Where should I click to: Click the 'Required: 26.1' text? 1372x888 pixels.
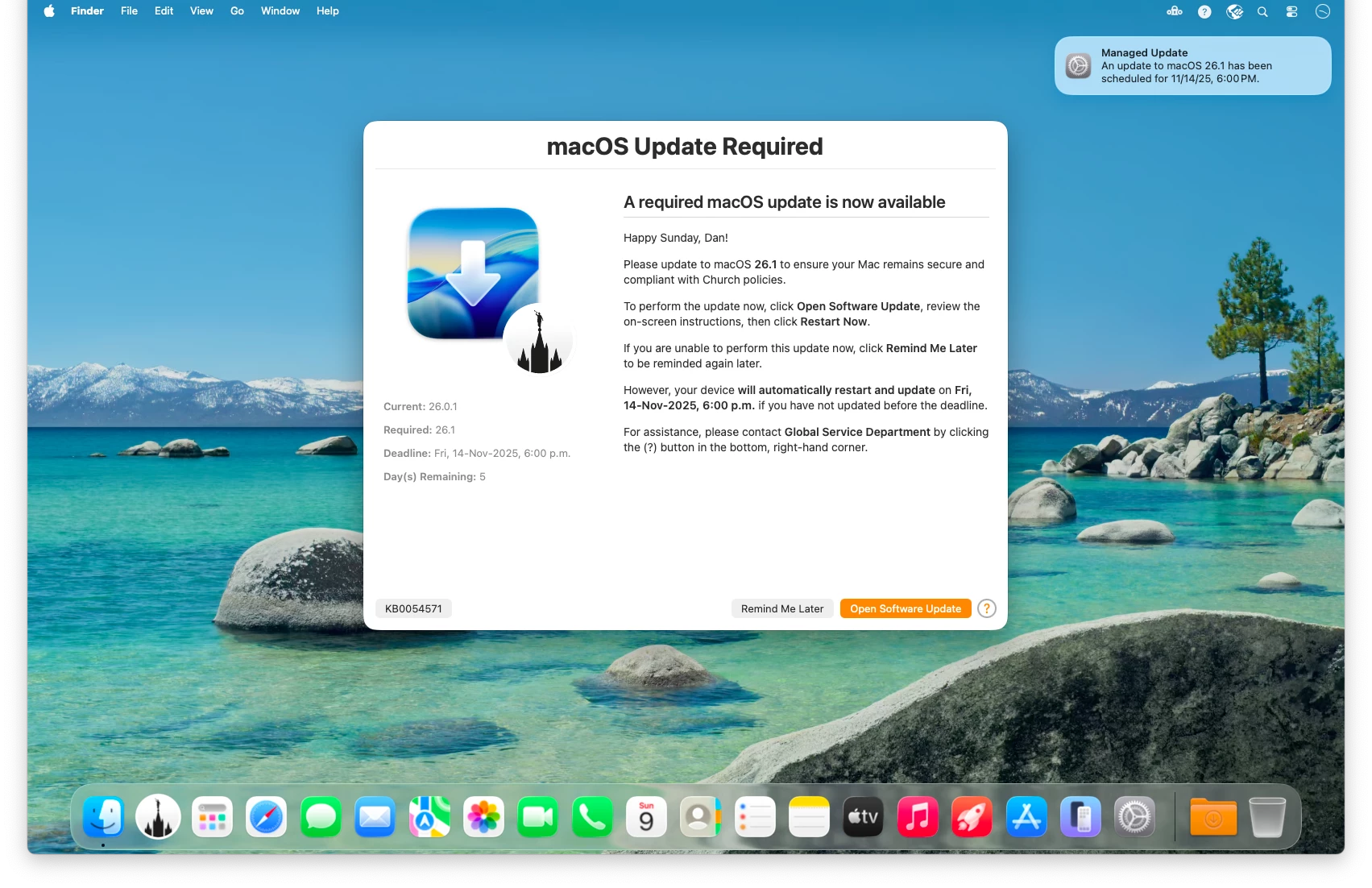click(419, 430)
